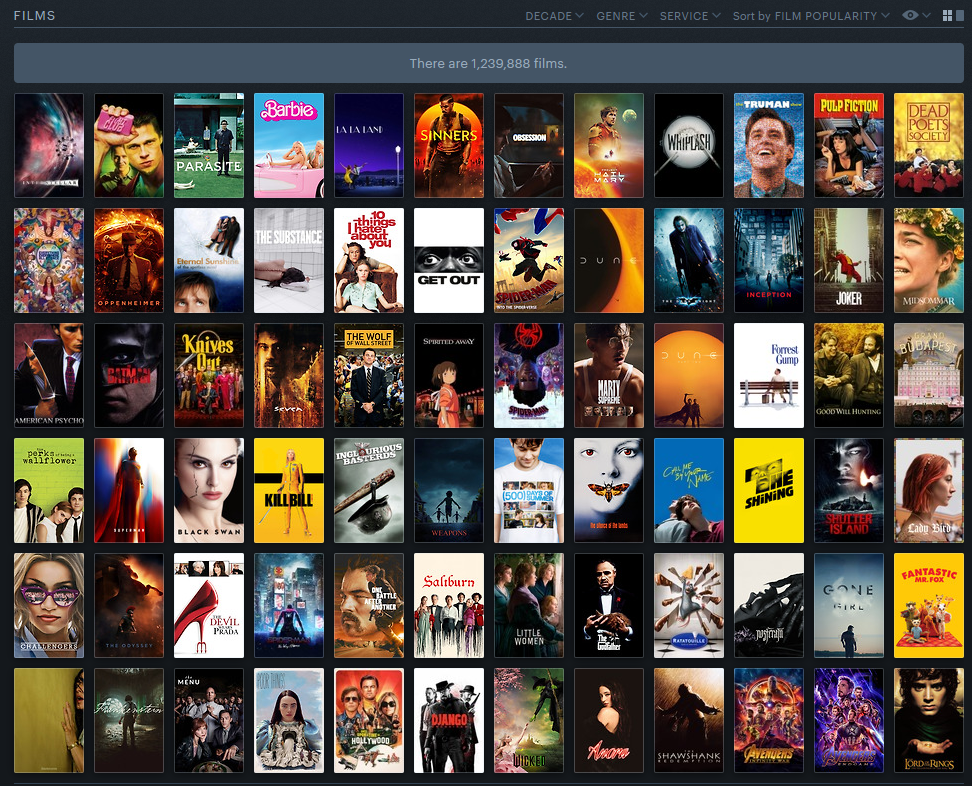Open the Dead Poets Society poster

929,146
